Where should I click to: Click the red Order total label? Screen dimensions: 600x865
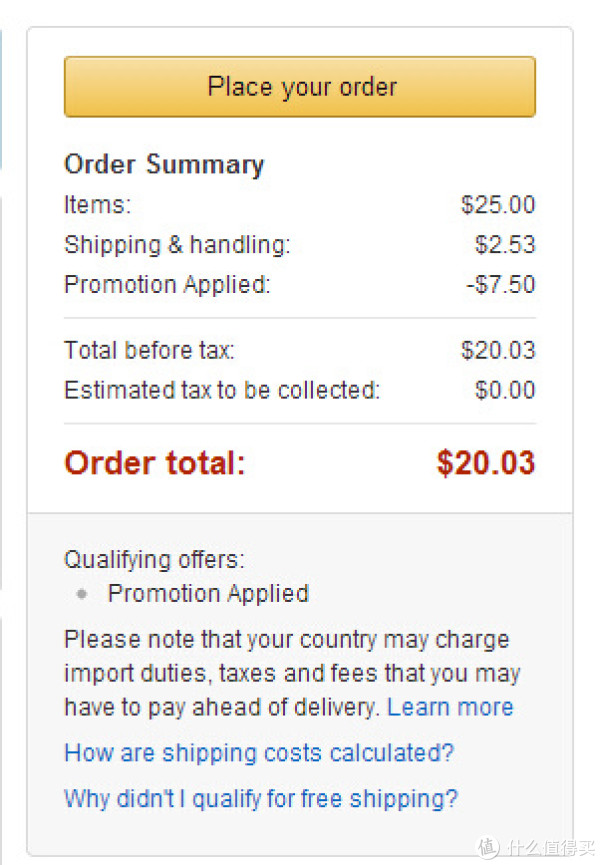[154, 462]
